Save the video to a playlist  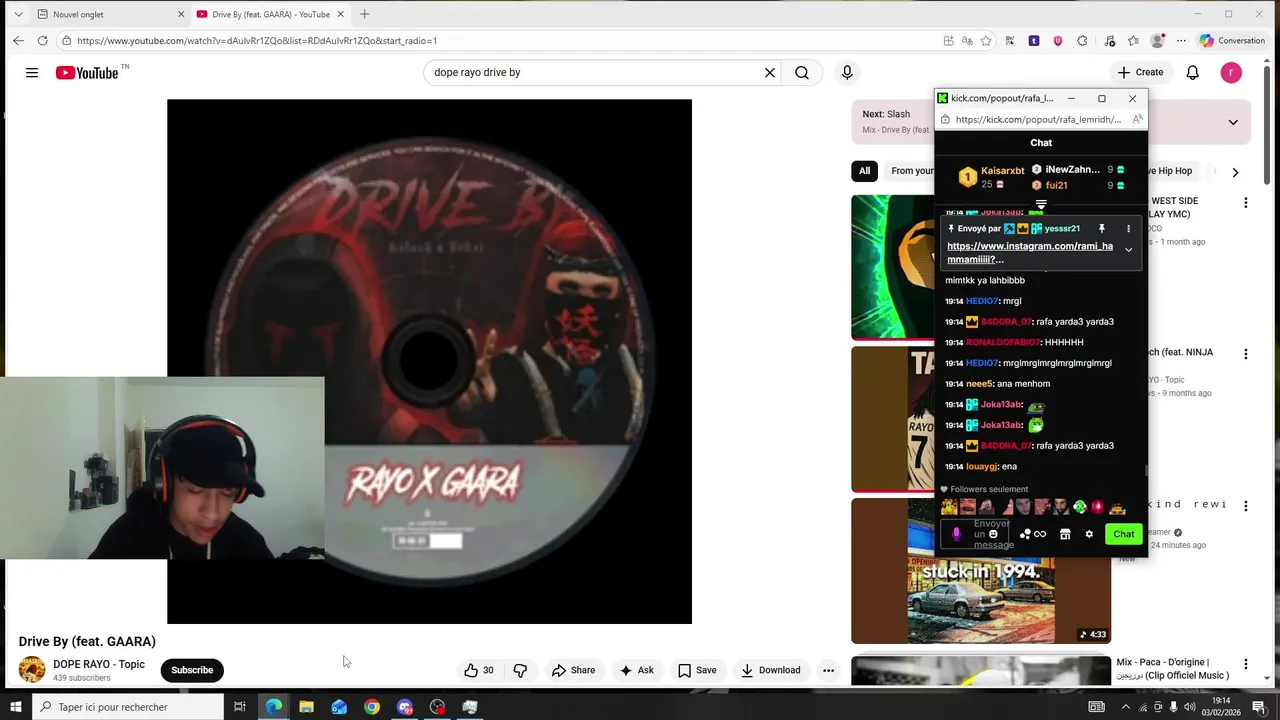tap(697, 670)
